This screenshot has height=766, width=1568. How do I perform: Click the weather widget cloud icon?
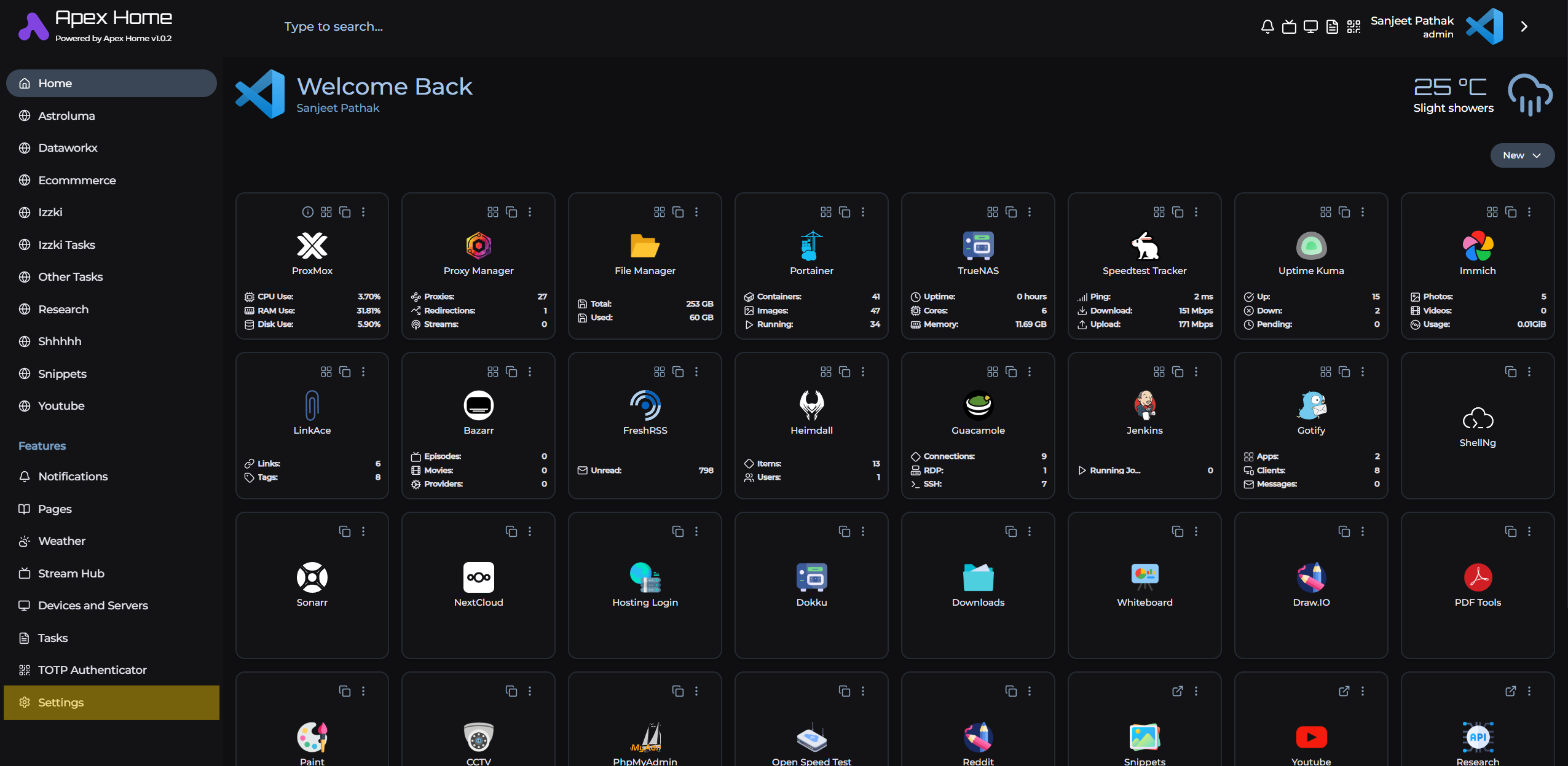tap(1529, 95)
